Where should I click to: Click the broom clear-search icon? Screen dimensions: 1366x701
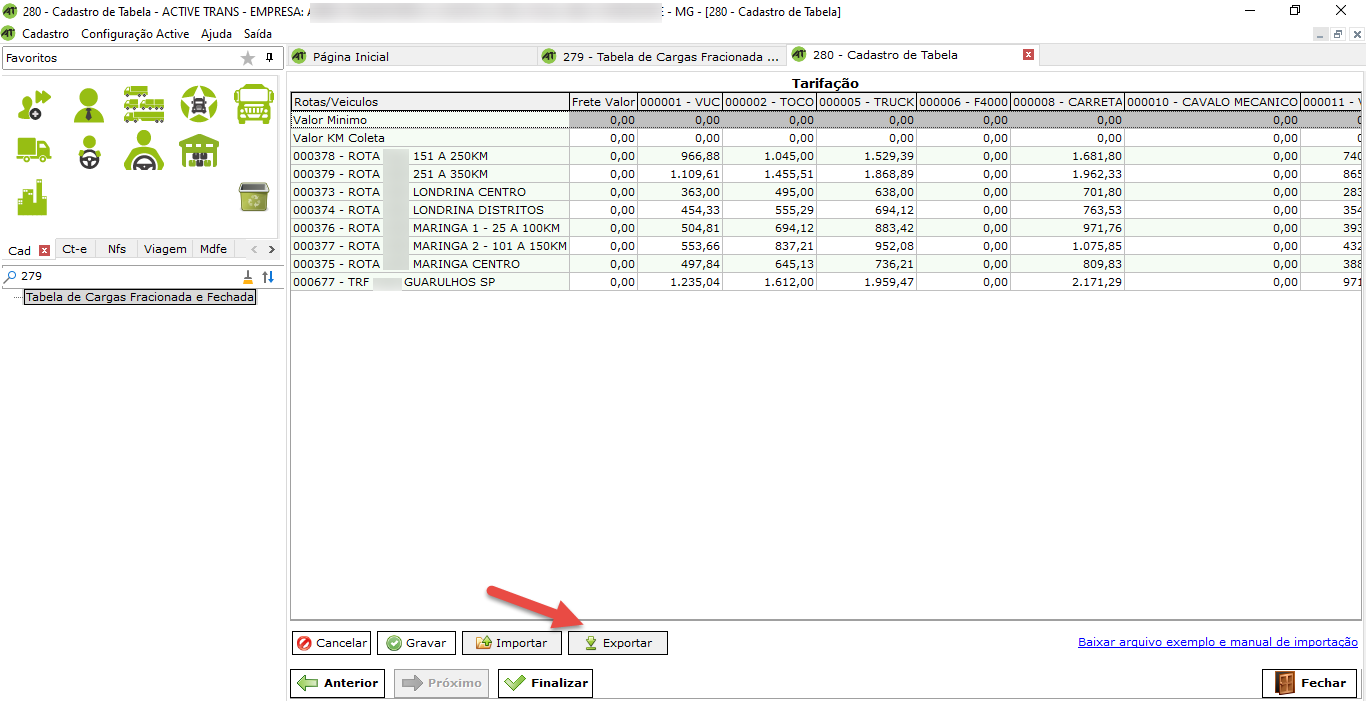pyautogui.click(x=248, y=277)
